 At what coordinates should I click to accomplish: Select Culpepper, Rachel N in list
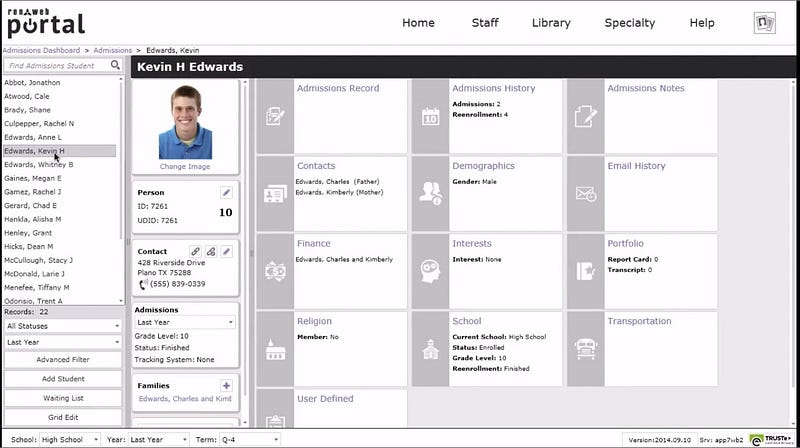[x=39, y=124]
